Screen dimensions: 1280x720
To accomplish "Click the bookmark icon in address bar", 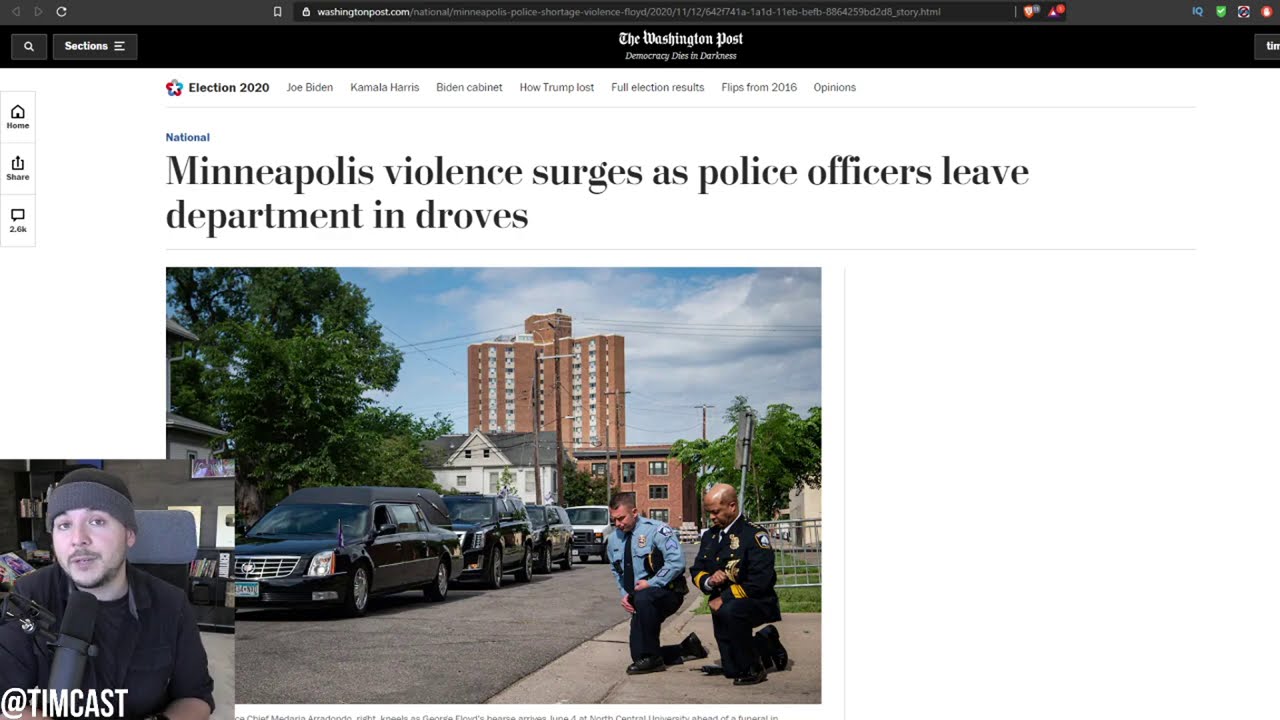I will pyautogui.click(x=277, y=12).
